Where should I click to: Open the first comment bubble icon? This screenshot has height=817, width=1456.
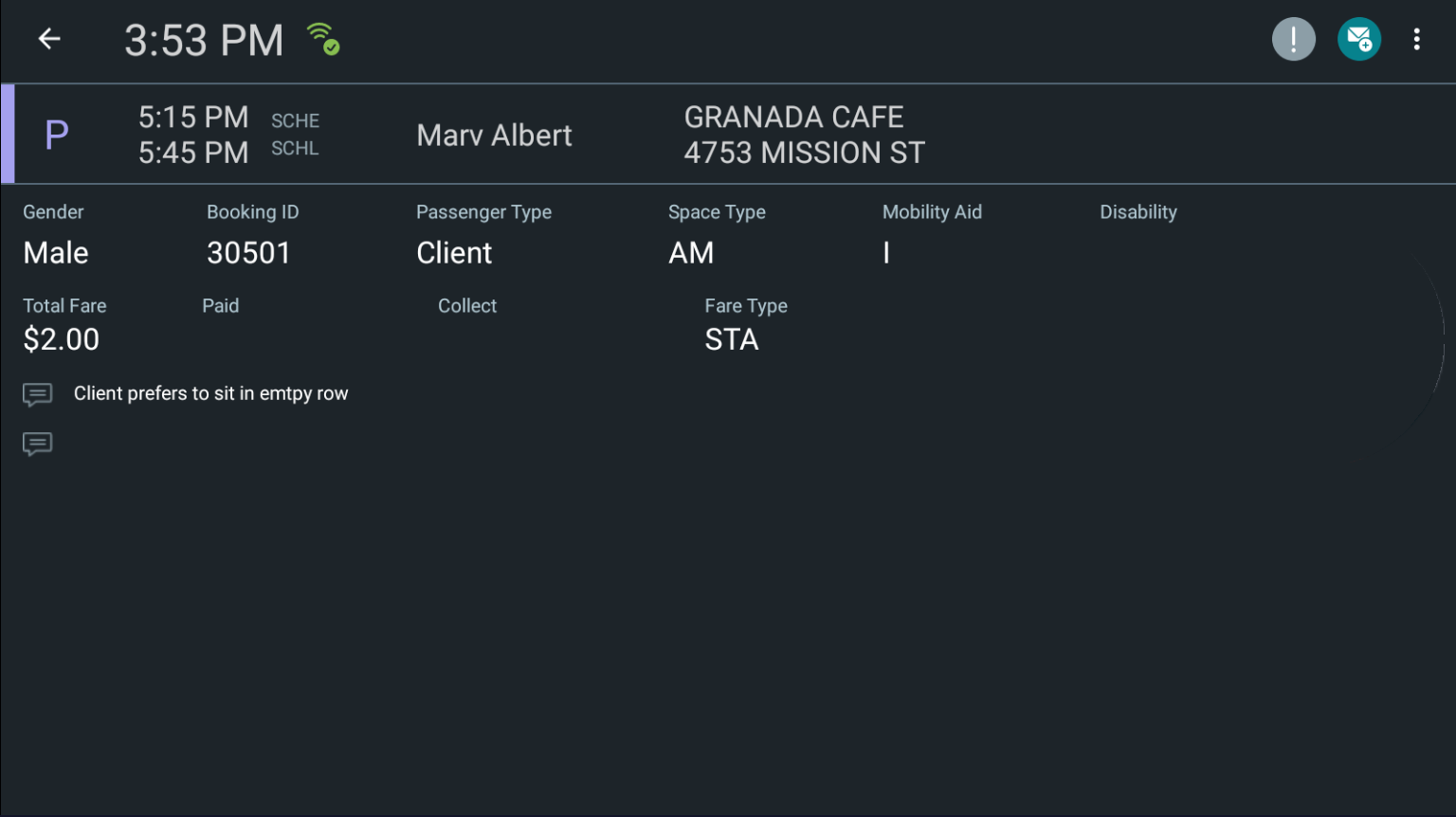click(x=37, y=393)
